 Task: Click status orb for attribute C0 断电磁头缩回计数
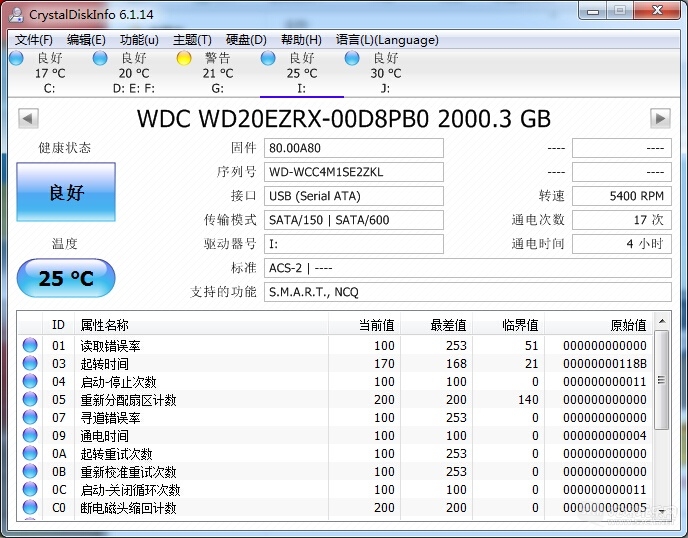coord(30,507)
